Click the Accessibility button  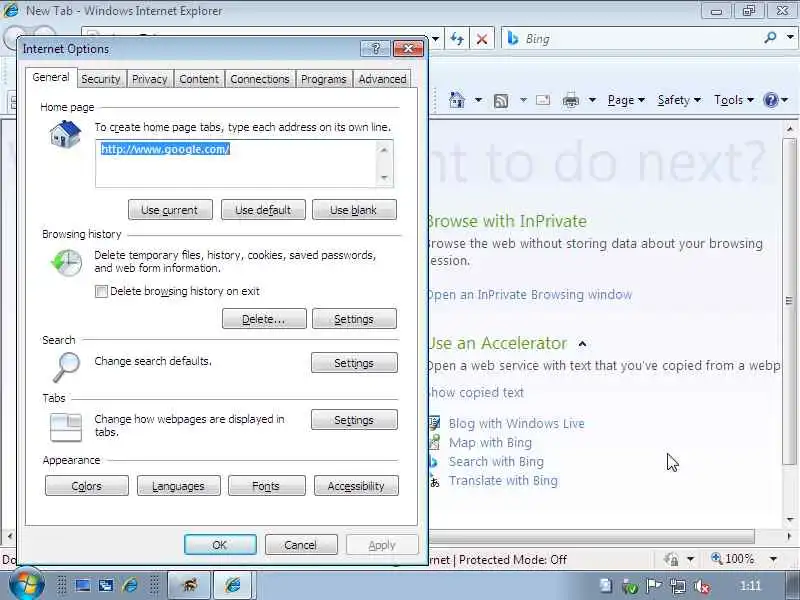click(x=356, y=486)
